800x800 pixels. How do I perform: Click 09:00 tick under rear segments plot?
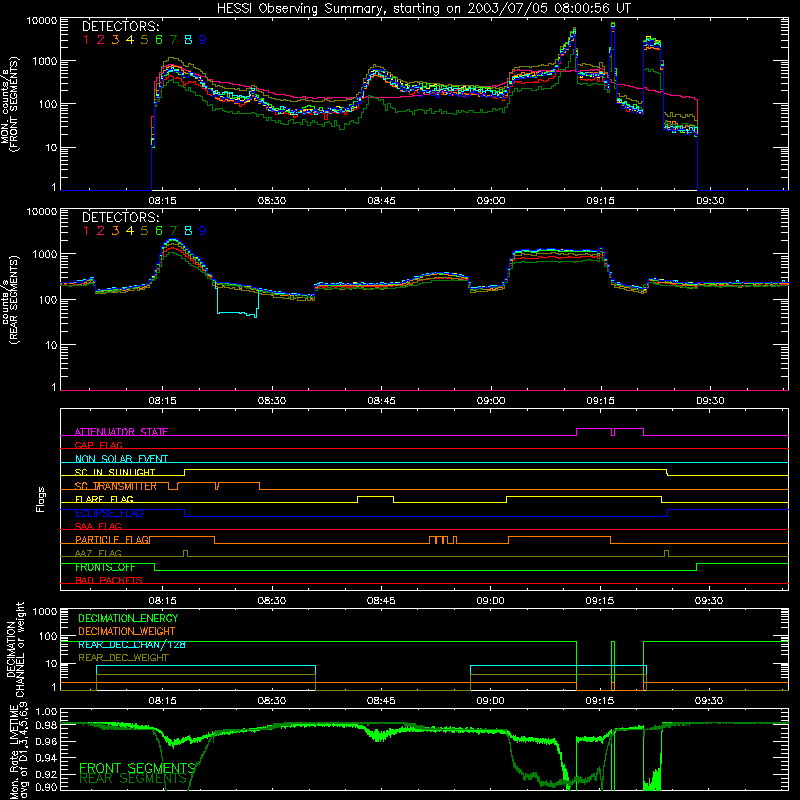pyautogui.click(x=491, y=401)
